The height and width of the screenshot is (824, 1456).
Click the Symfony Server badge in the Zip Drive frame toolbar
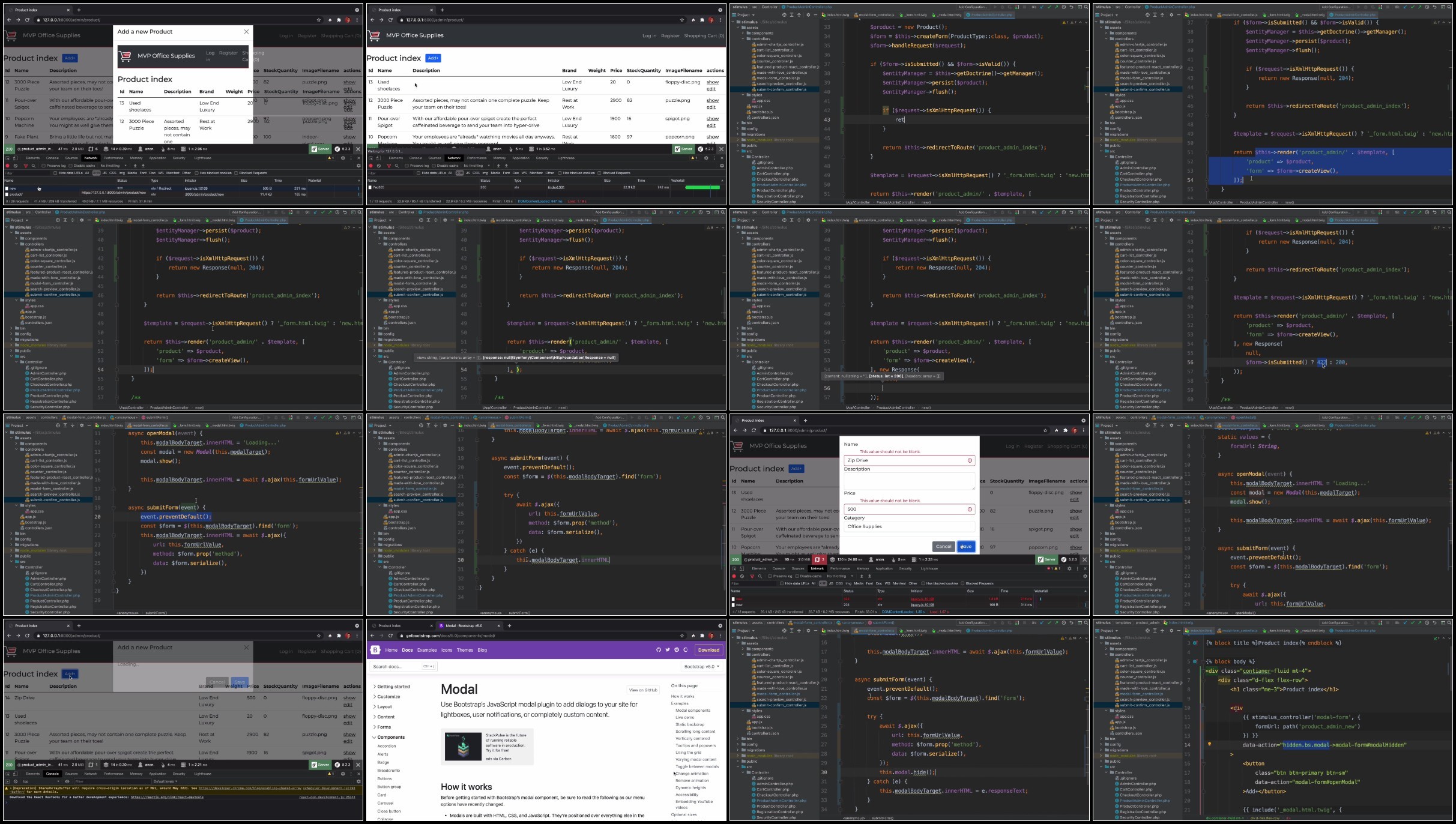[1047, 559]
